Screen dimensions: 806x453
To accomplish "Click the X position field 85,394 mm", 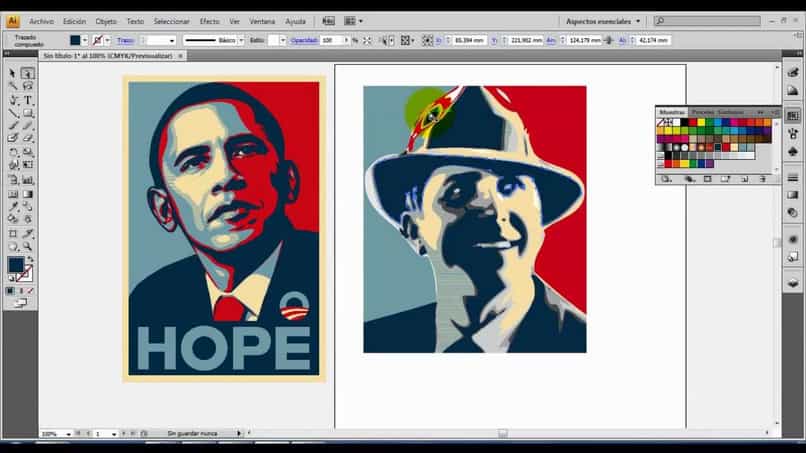I will [x=470, y=40].
